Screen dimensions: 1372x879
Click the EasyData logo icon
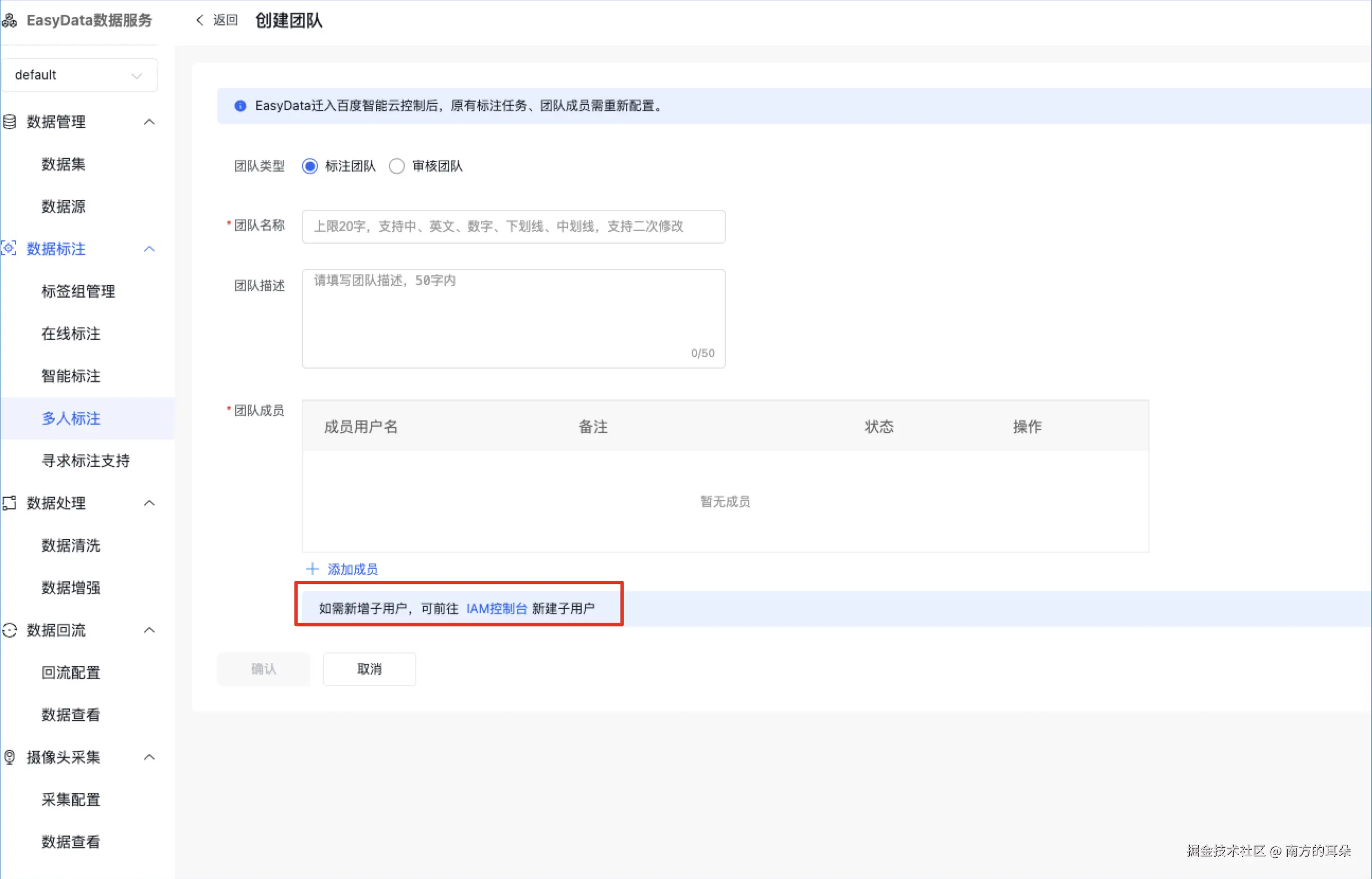point(10,21)
